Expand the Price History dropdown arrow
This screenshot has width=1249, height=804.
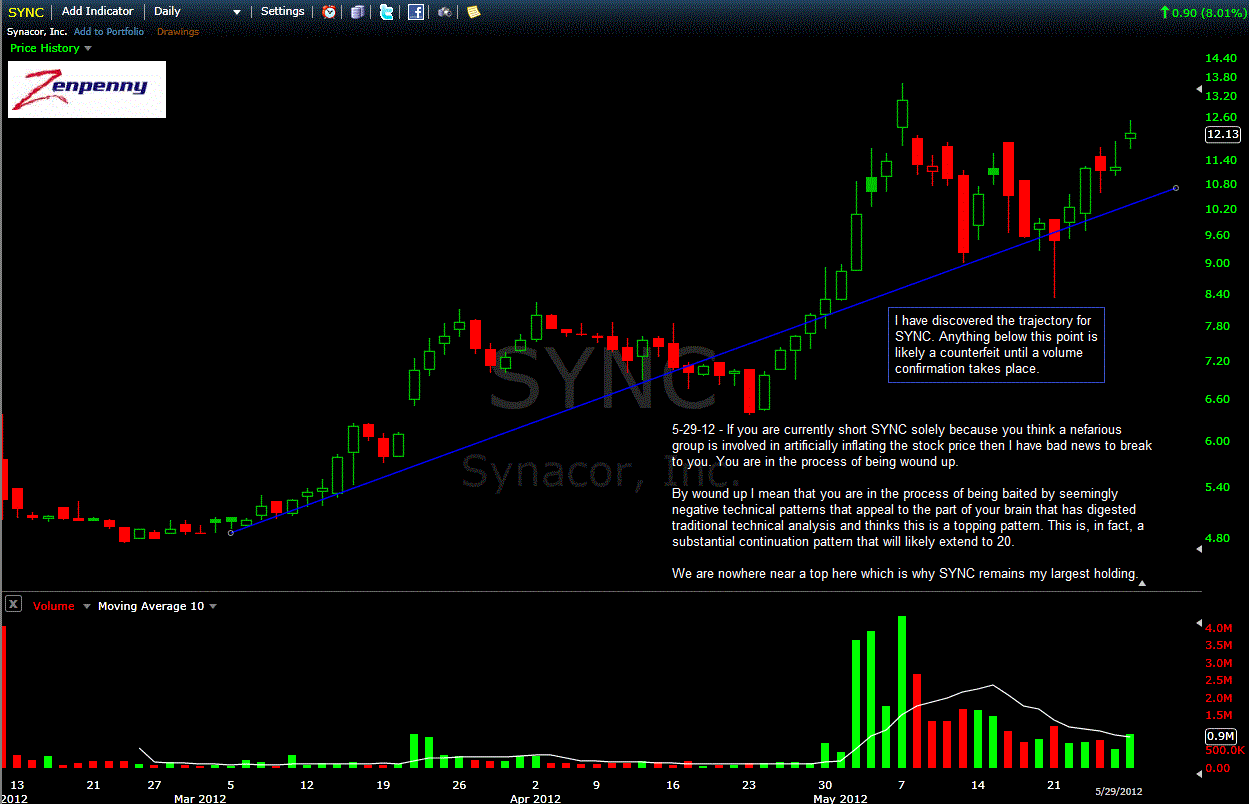87,48
